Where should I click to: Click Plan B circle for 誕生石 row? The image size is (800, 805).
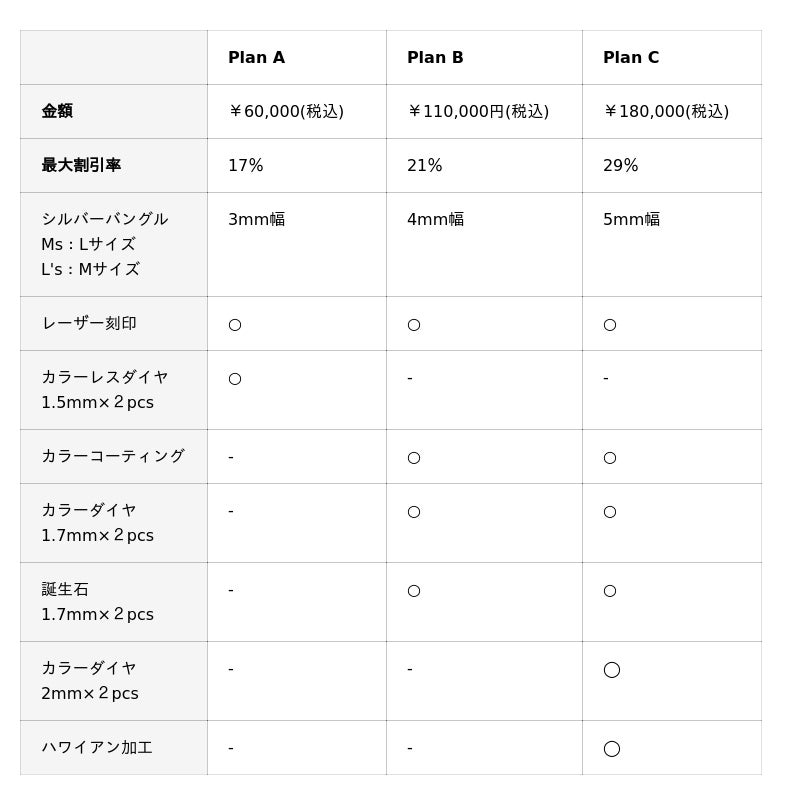(414, 590)
